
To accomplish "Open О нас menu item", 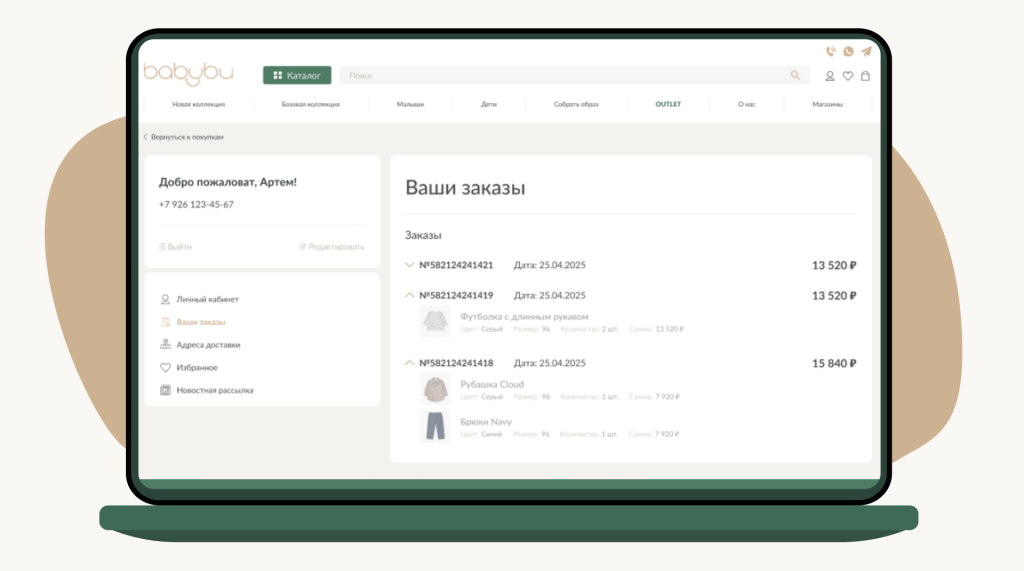I will 746,105.
